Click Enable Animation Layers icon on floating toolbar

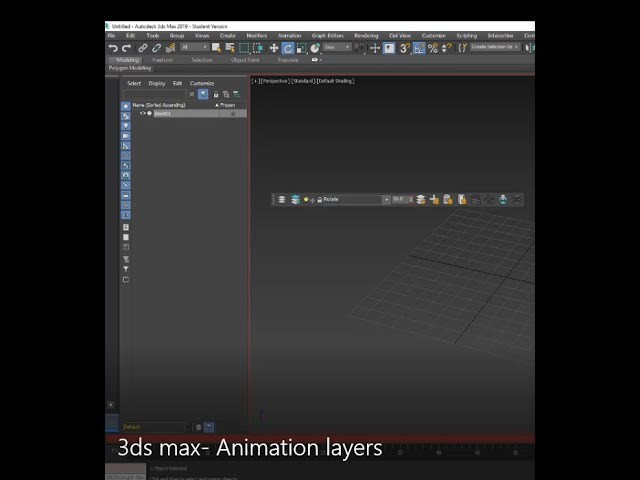[282, 200]
